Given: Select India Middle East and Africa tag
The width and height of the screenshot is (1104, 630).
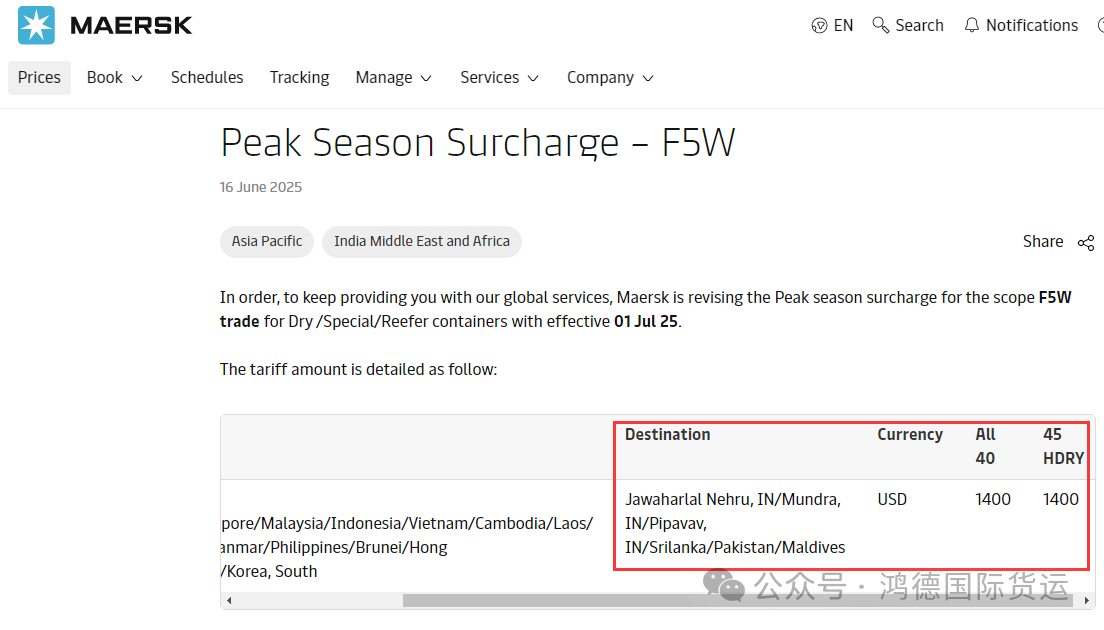Looking at the screenshot, I should 422,241.
